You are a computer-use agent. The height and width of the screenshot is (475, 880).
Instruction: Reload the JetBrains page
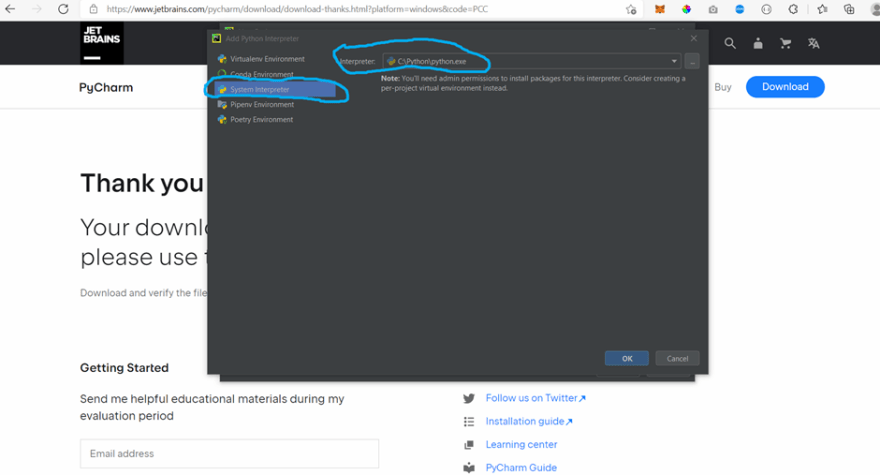point(63,9)
